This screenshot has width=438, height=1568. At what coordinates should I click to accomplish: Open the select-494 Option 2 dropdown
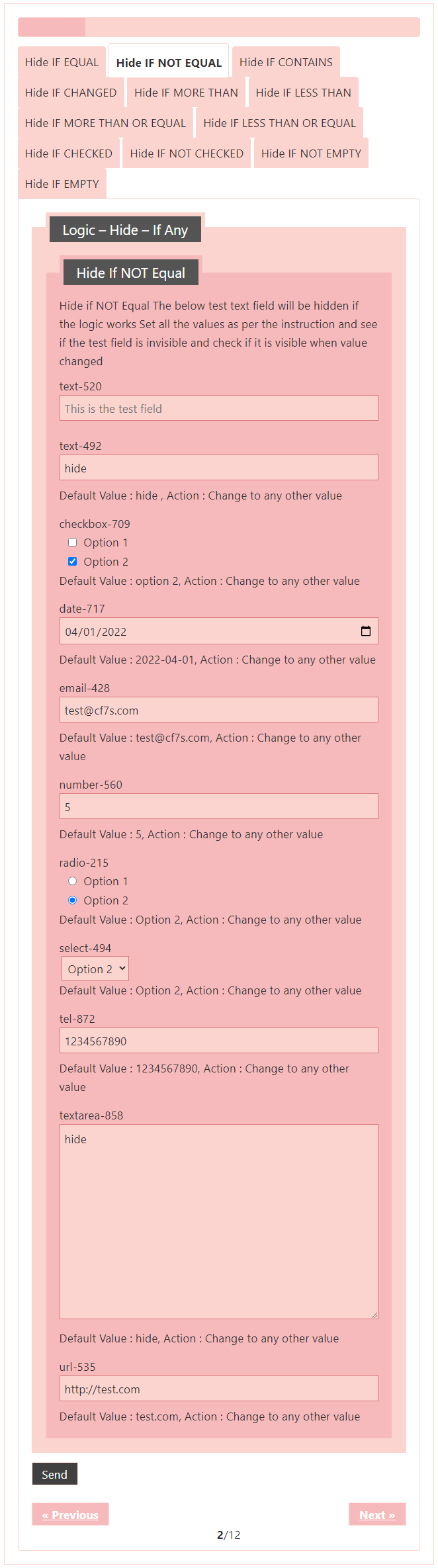point(95,969)
